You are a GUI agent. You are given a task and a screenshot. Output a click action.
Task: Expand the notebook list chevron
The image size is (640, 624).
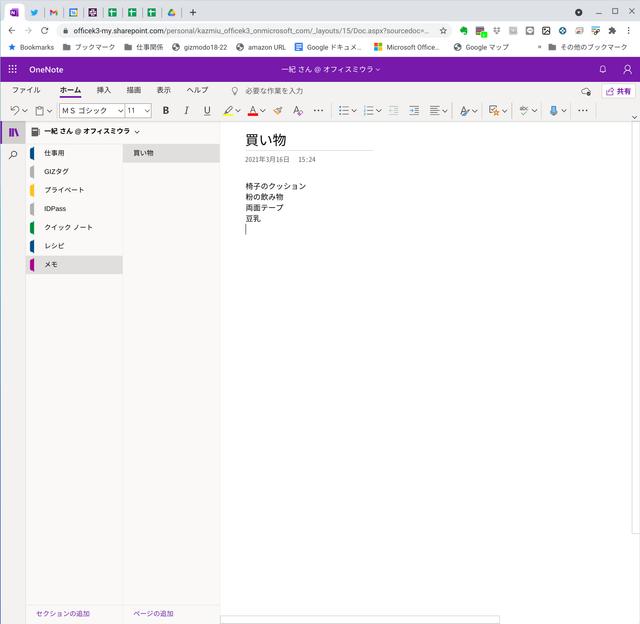pyautogui.click(x=137, y=132)
